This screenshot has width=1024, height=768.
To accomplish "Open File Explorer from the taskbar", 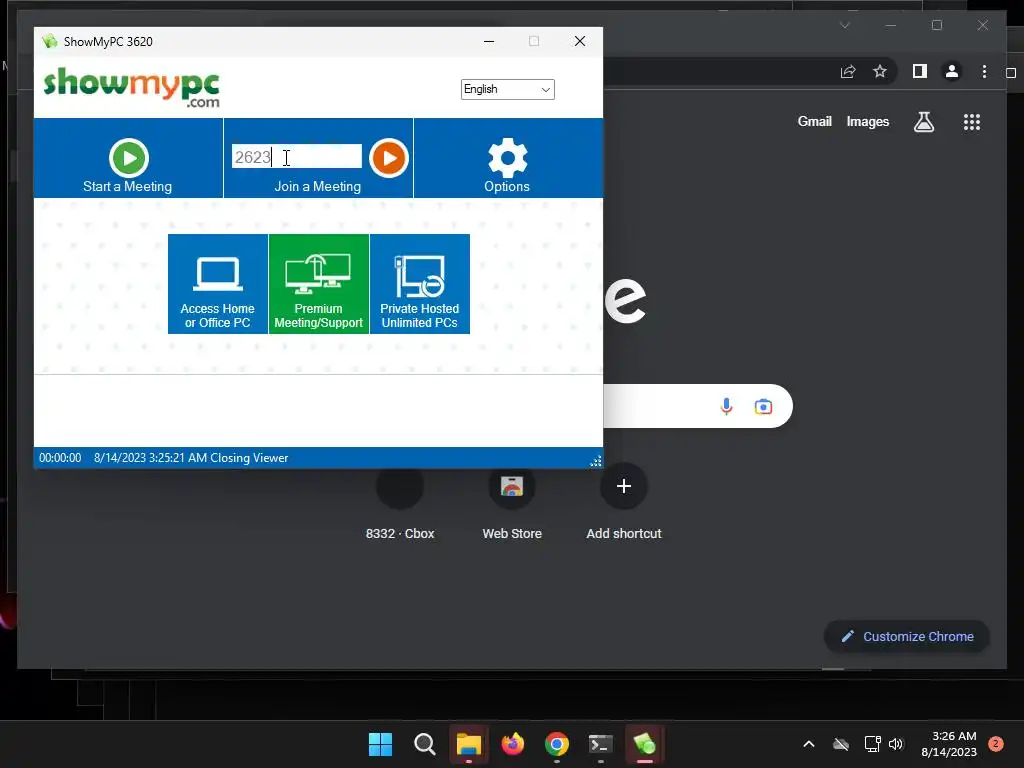I will [469, 744].
